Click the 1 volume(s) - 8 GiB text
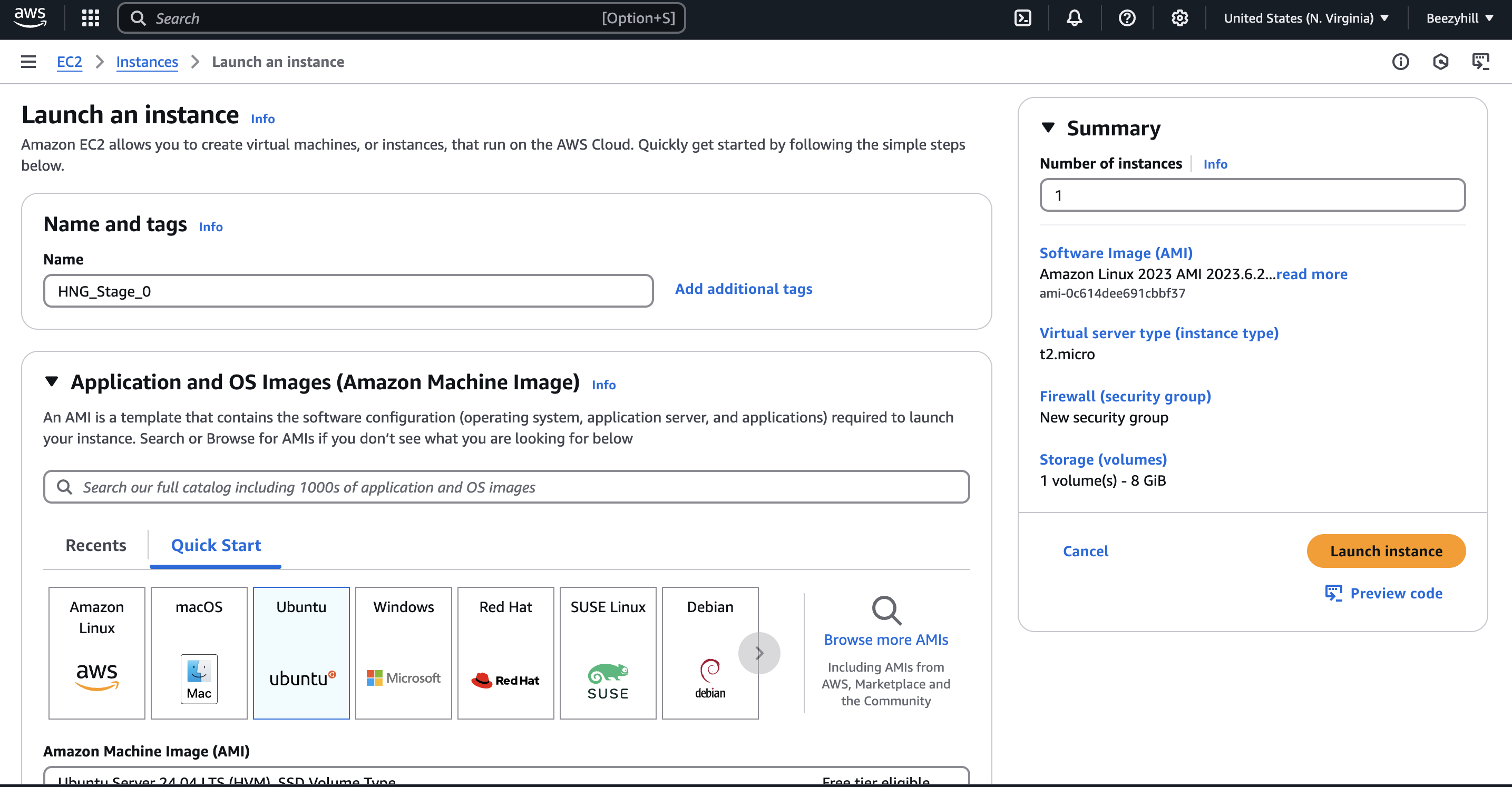Screen dimensions: 1512x787 pyautogui.click(x=1103, y=480)
